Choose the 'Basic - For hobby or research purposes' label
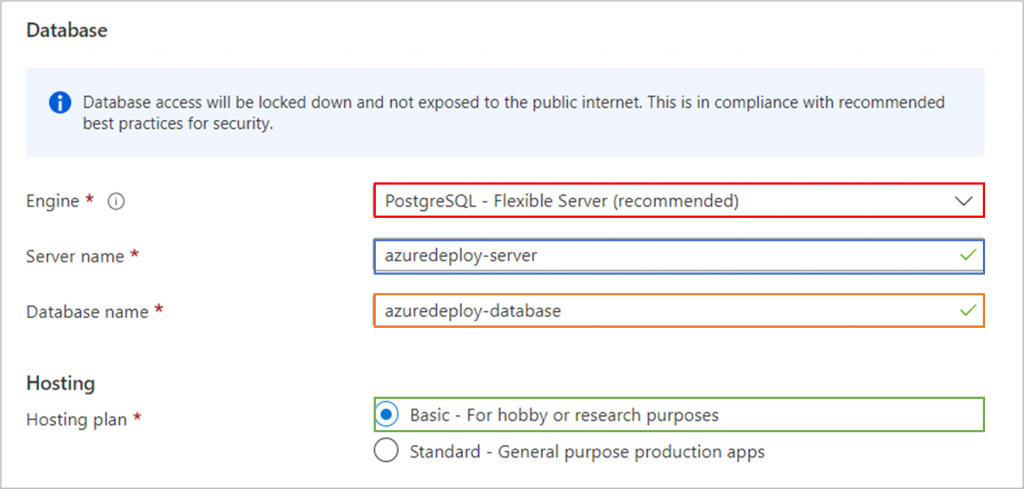This screenshot has width=1024, height=489. click(564, 415)
